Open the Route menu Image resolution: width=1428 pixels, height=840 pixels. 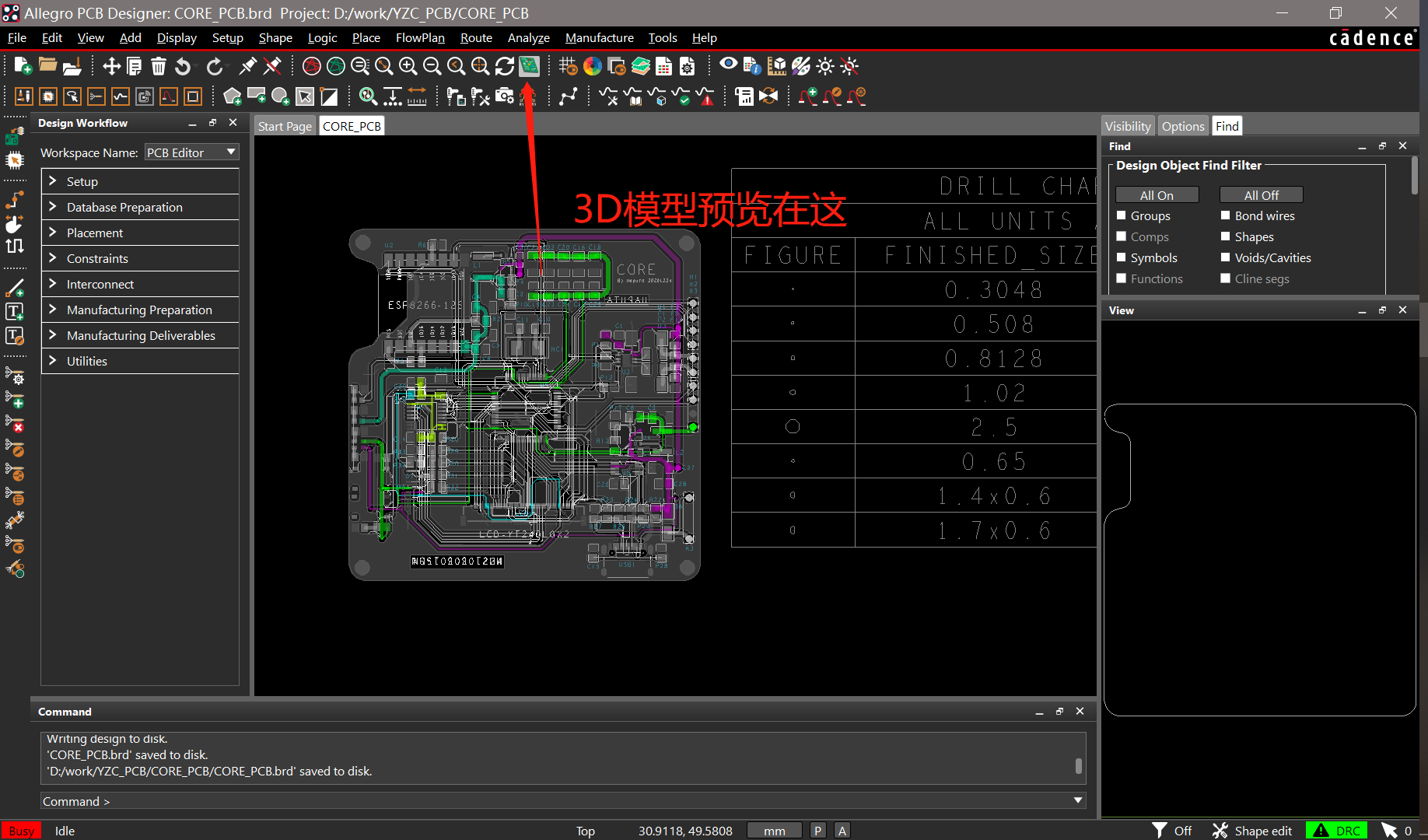click(x=476, y=37)
